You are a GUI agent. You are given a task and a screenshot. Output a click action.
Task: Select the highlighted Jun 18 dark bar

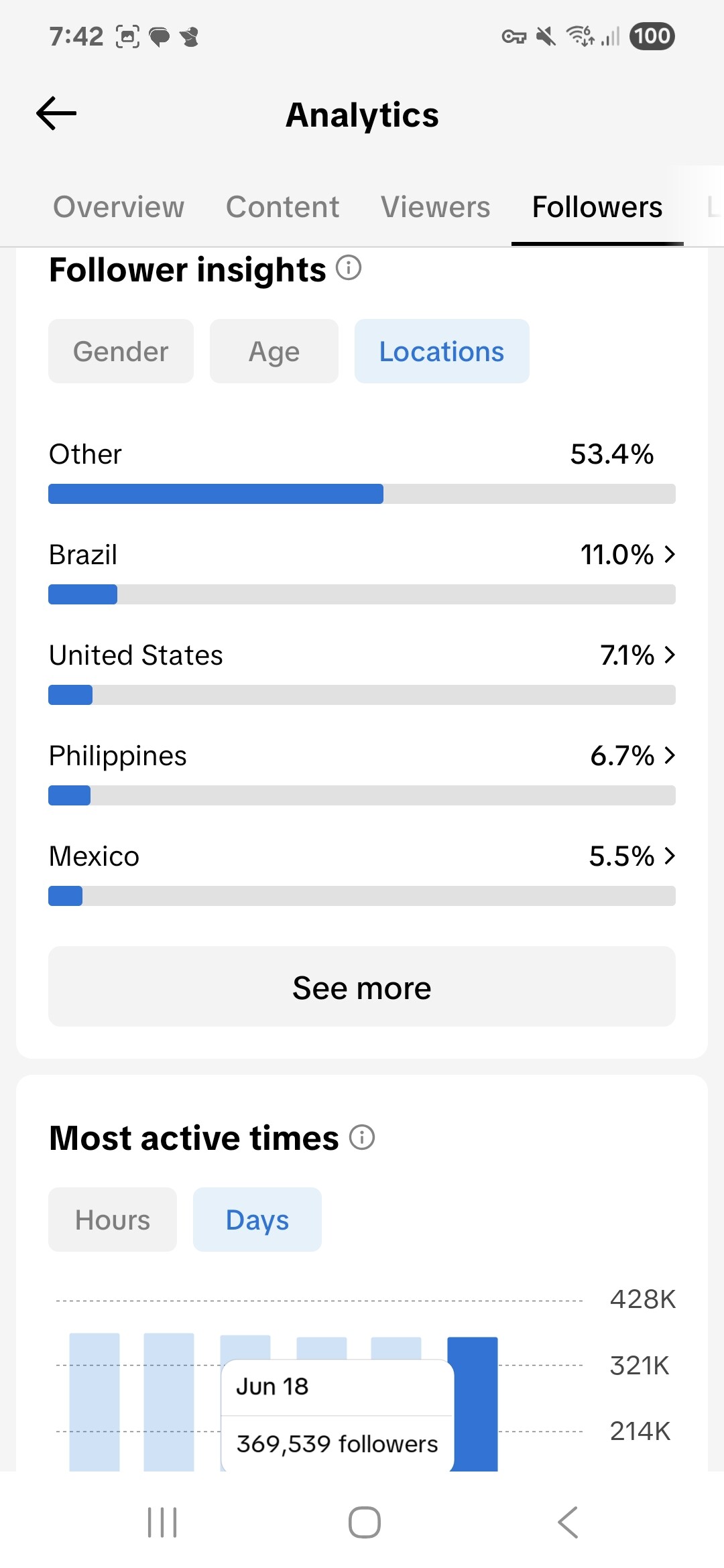(x=473, y=1404)
